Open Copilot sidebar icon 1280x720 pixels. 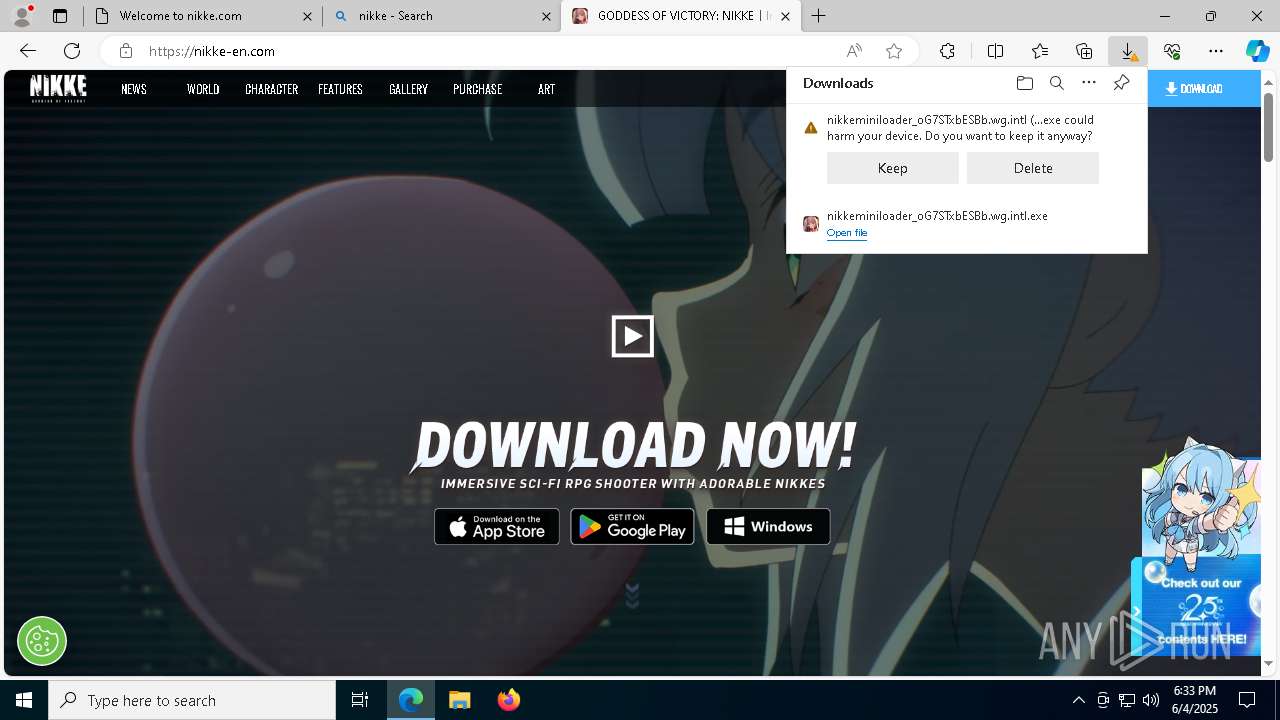coord(1257,51)
